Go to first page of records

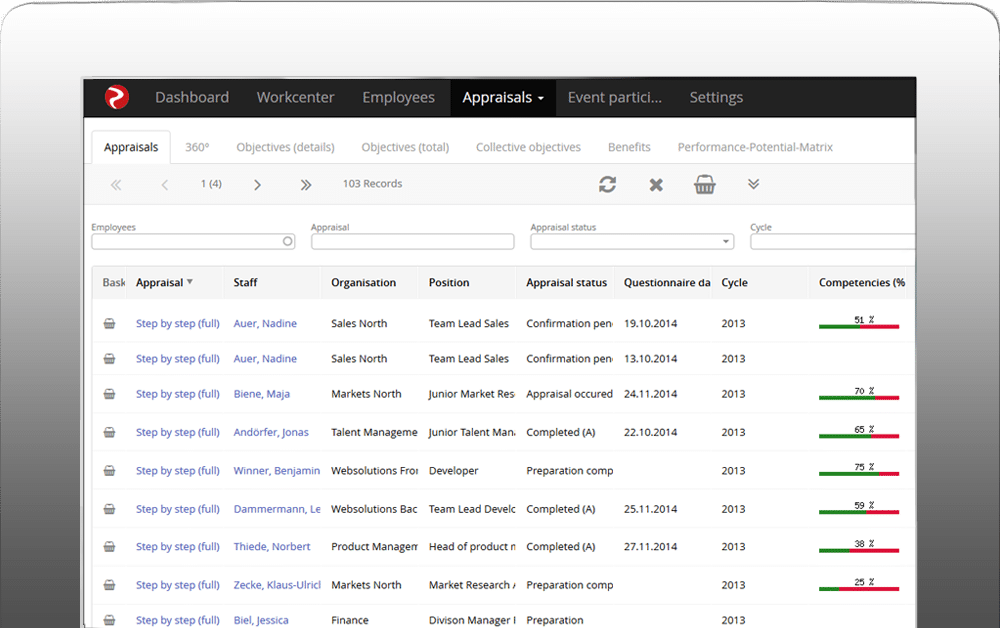pos(115,185)
